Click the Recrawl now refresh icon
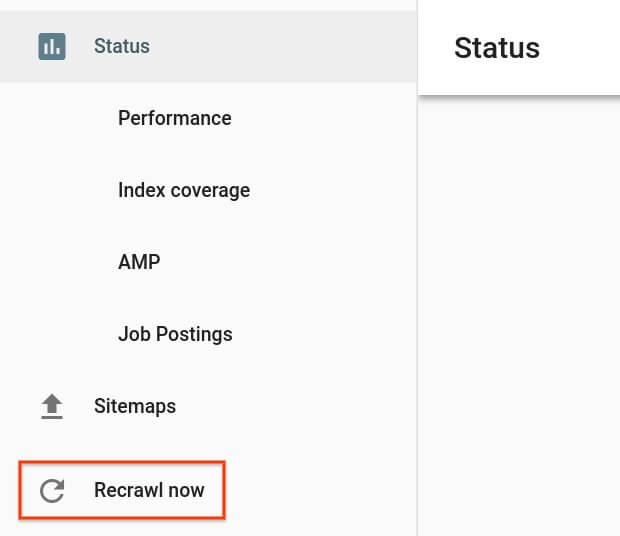 [52, 490]
